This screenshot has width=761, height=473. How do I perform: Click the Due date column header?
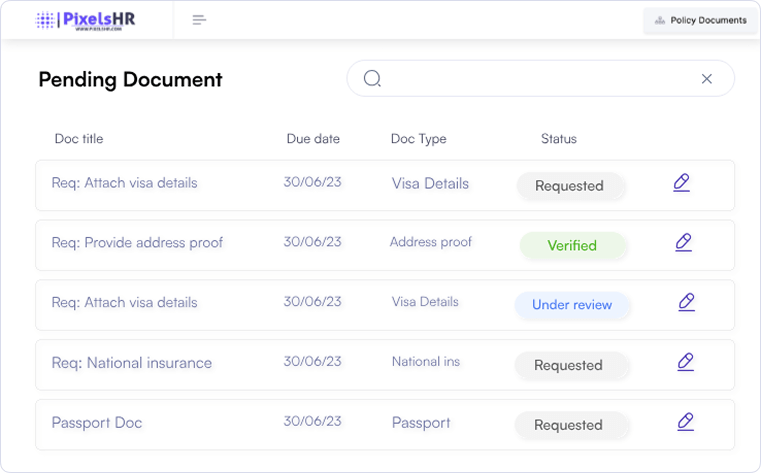tap(313, 139)
